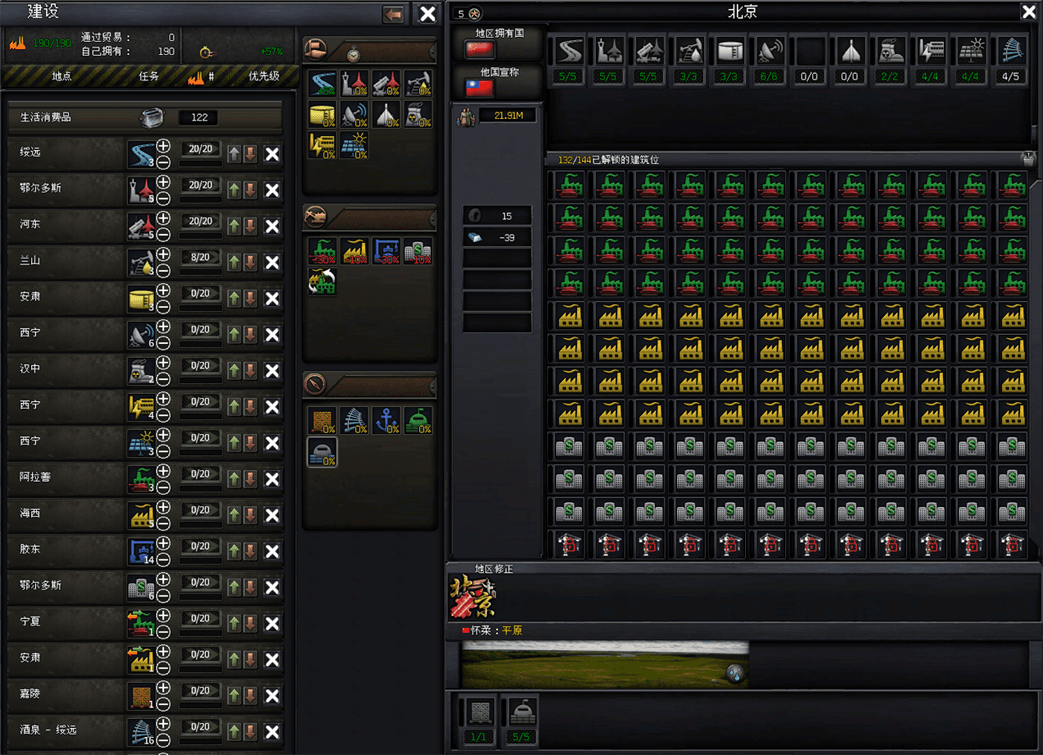Viewport: 1043px width, 755px height.
Task: Click the trash can icon beside building slots
Action: (1028, 158)
